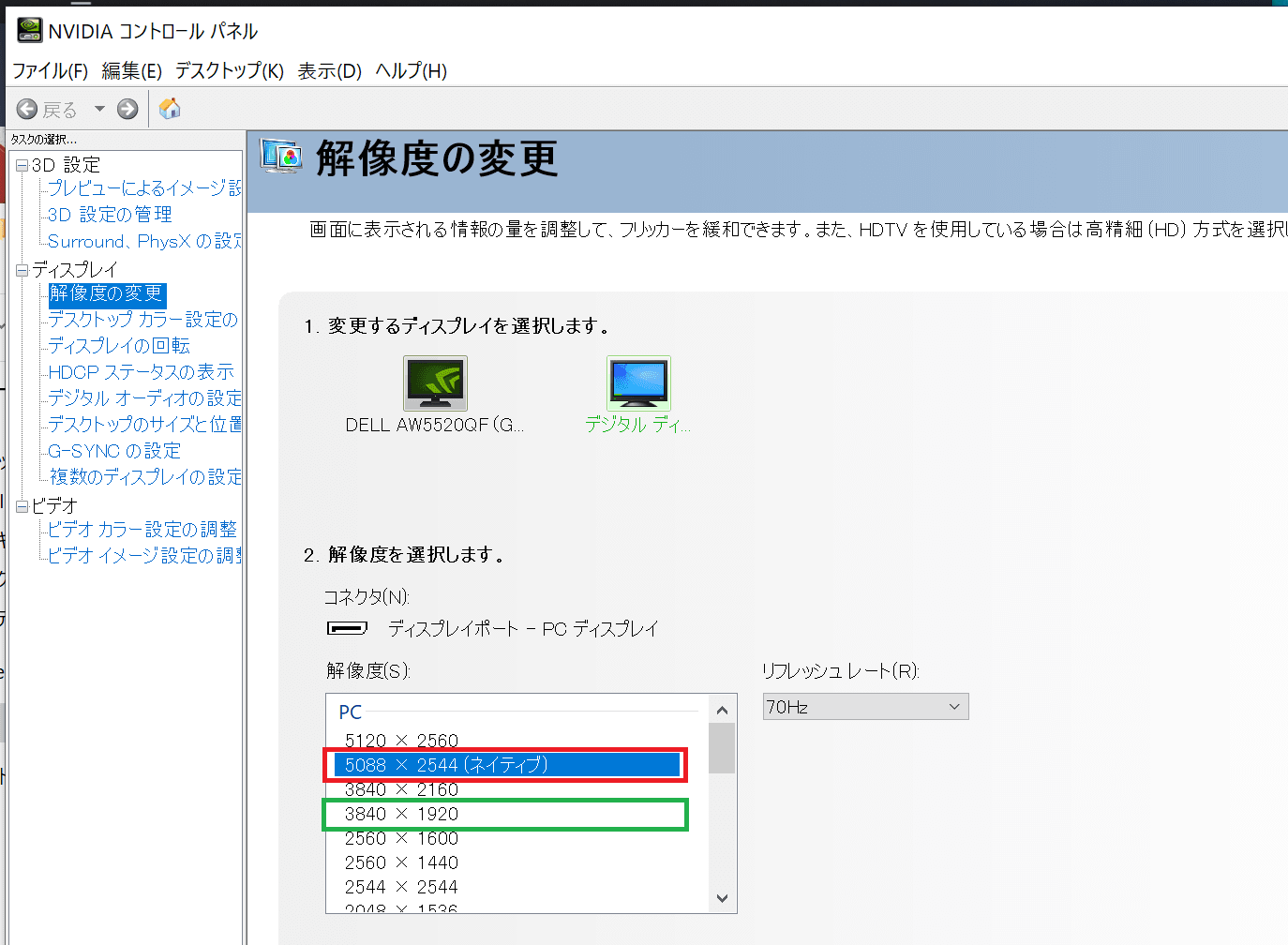Open the 表示(D) menu
The height and width of the screenshot is (945, 1288).
click(329, 71)
